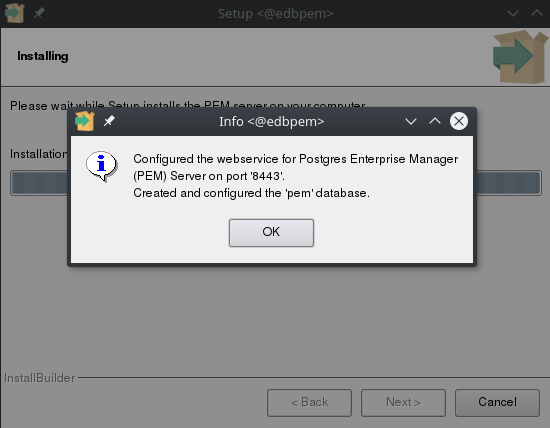
Task: Click the Next > button
Action: coord(403,403)
